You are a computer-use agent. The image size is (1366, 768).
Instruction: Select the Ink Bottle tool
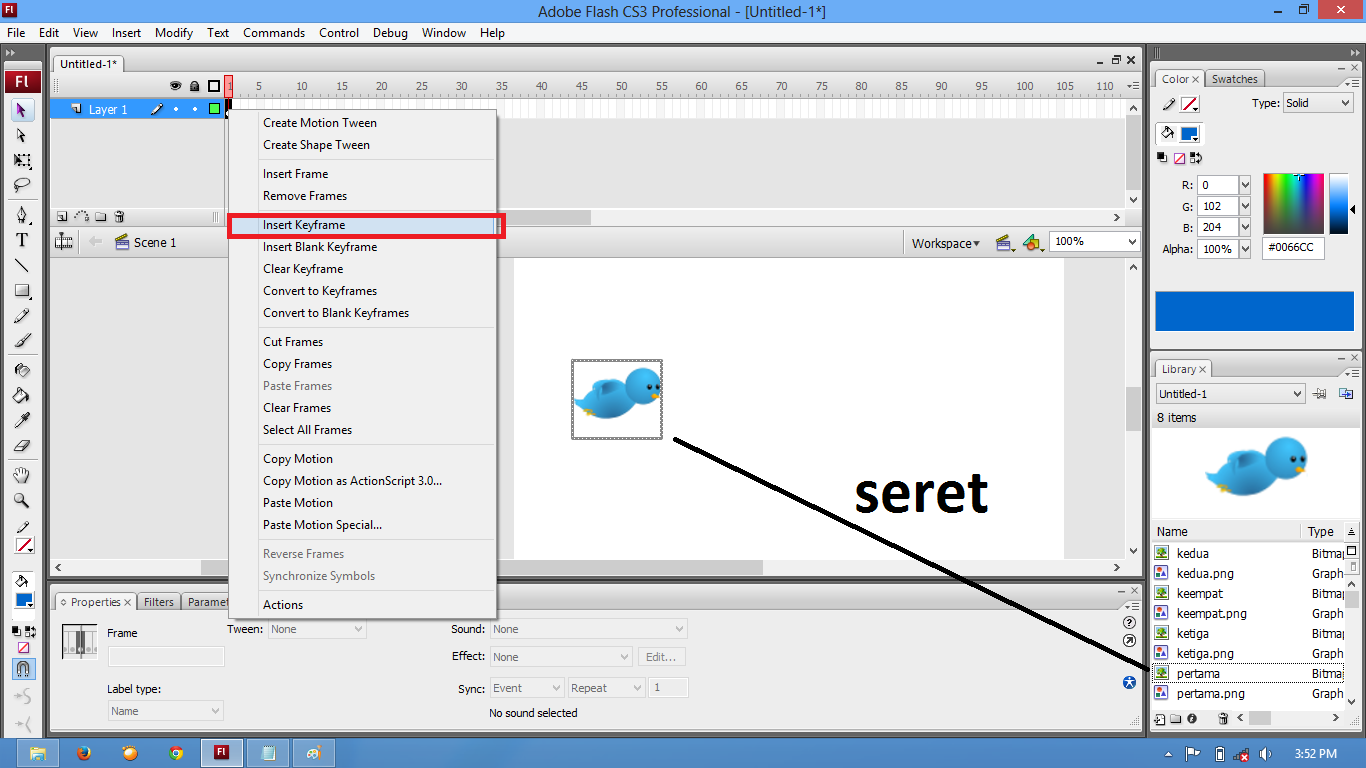pyautogui.click(x=22, y=370)
